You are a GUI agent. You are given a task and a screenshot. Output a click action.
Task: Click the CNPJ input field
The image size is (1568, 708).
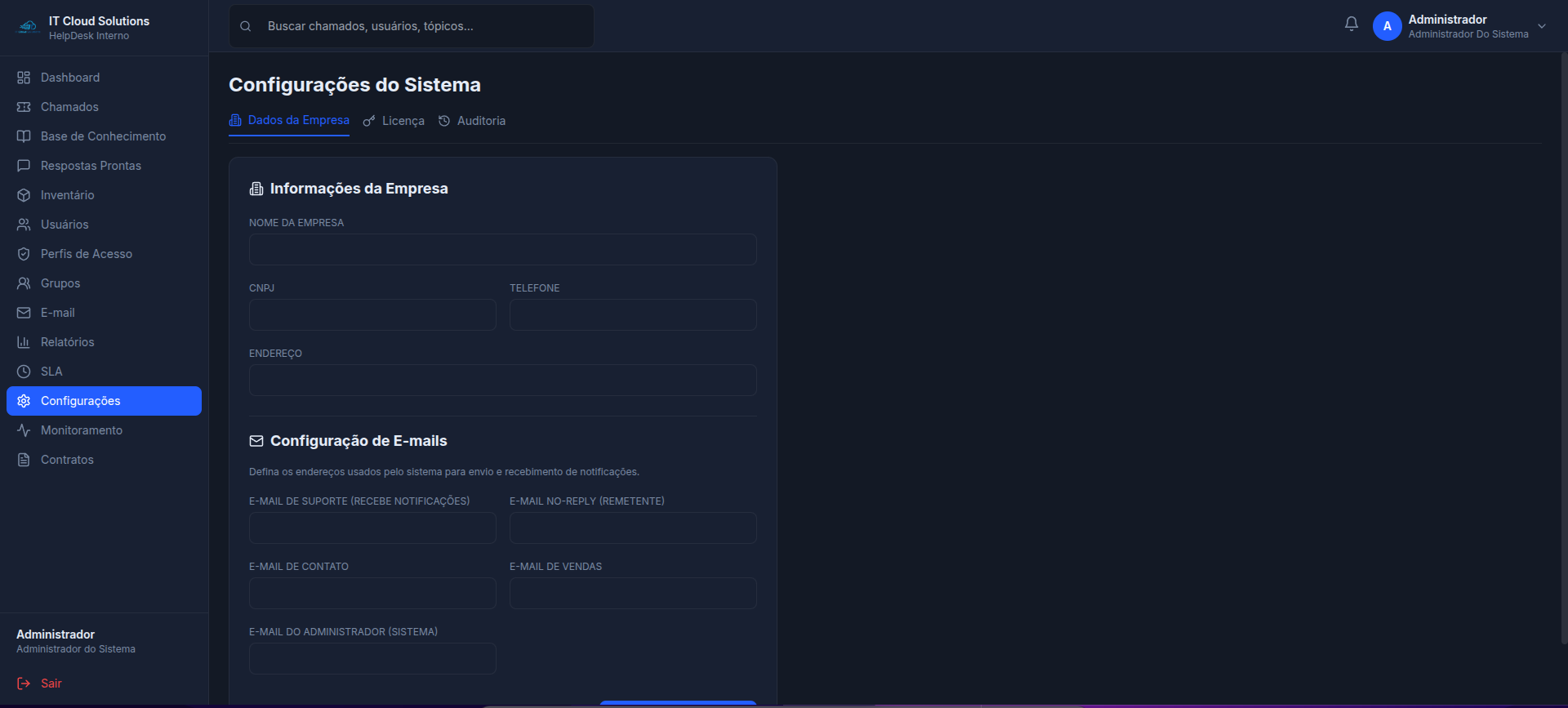372,315
